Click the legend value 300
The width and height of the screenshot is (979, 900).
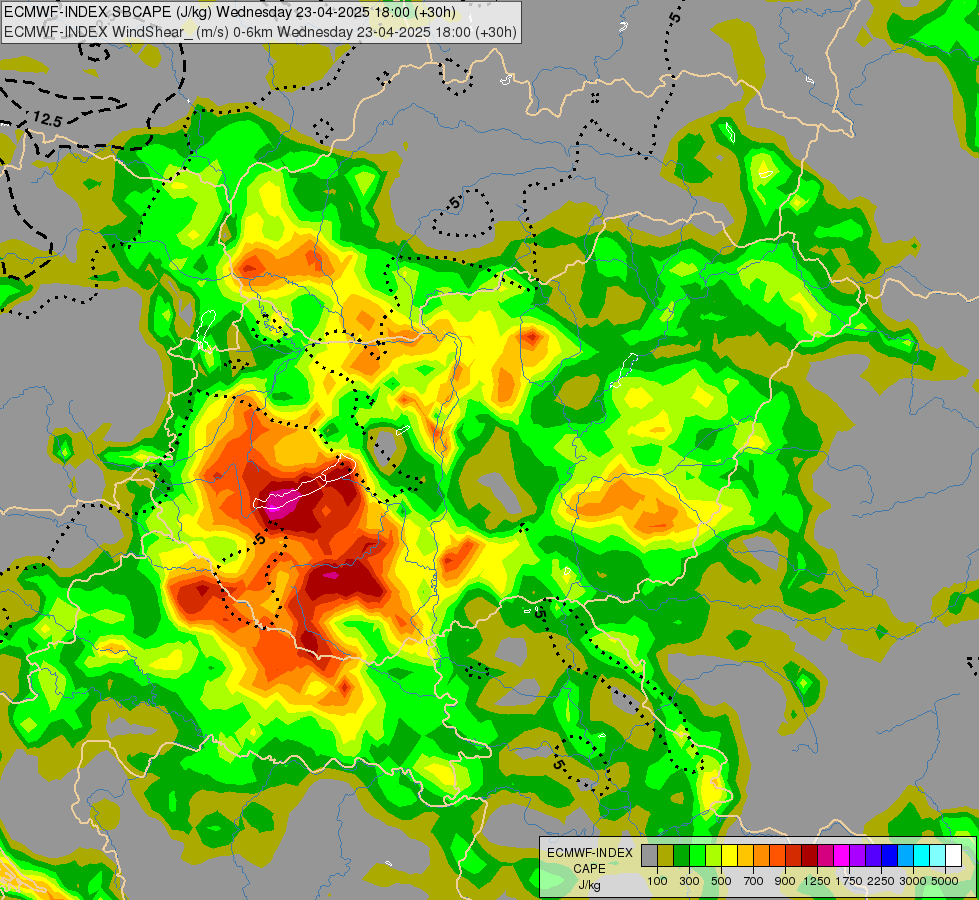point(689,881)
